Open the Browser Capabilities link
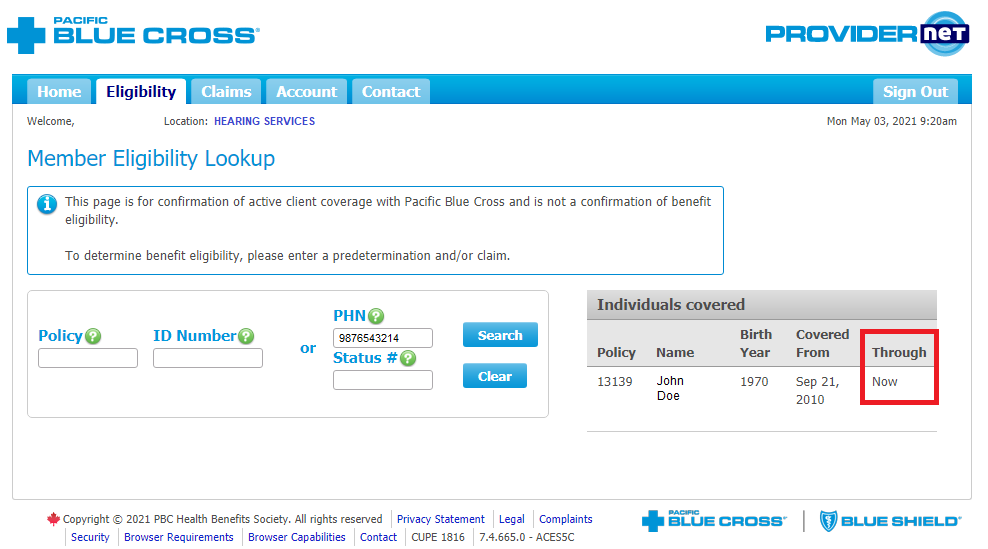This screenshot has width=988, height=549. point(297,537)
